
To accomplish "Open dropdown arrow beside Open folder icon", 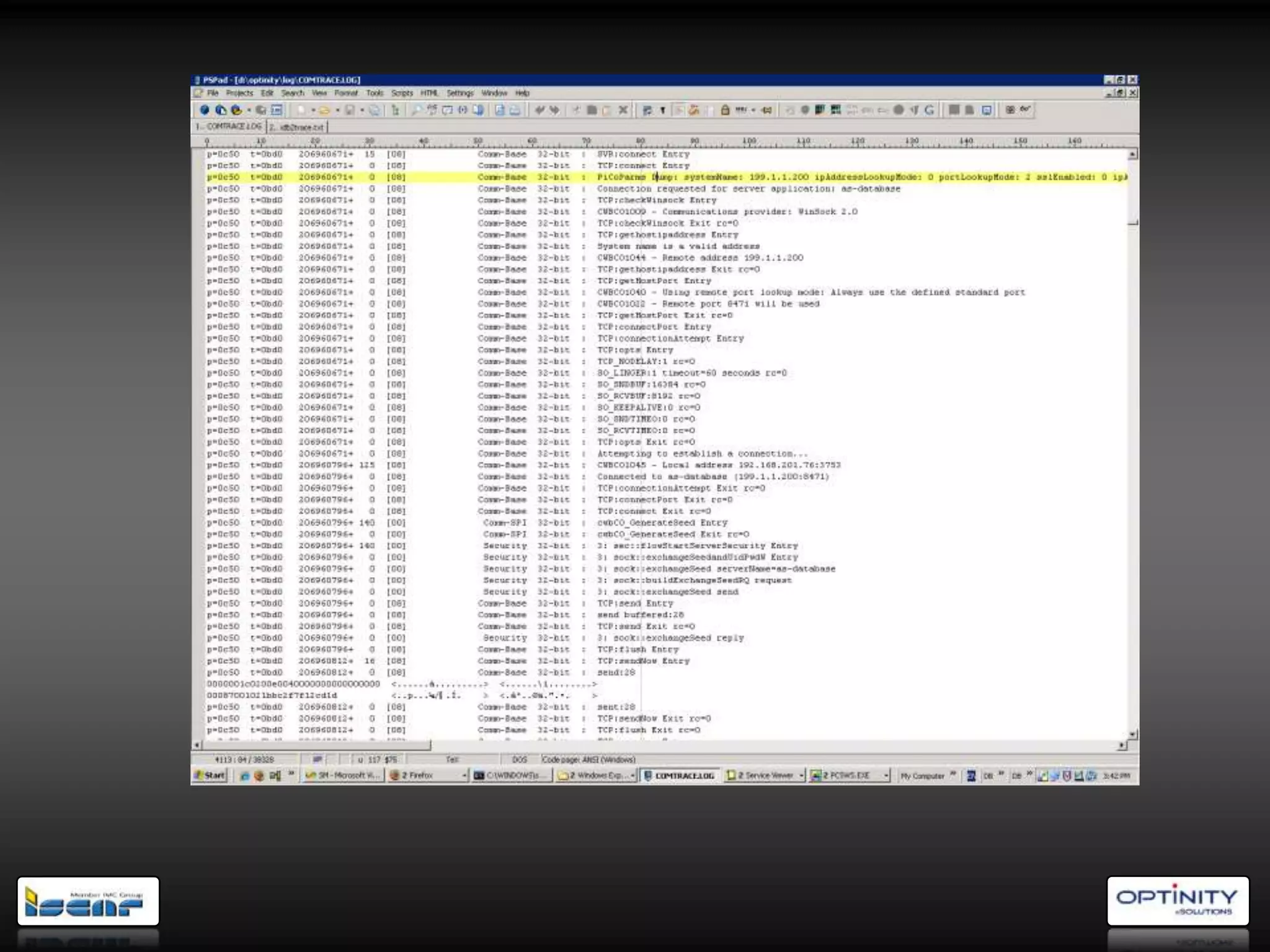I will [x=337, y=110].
